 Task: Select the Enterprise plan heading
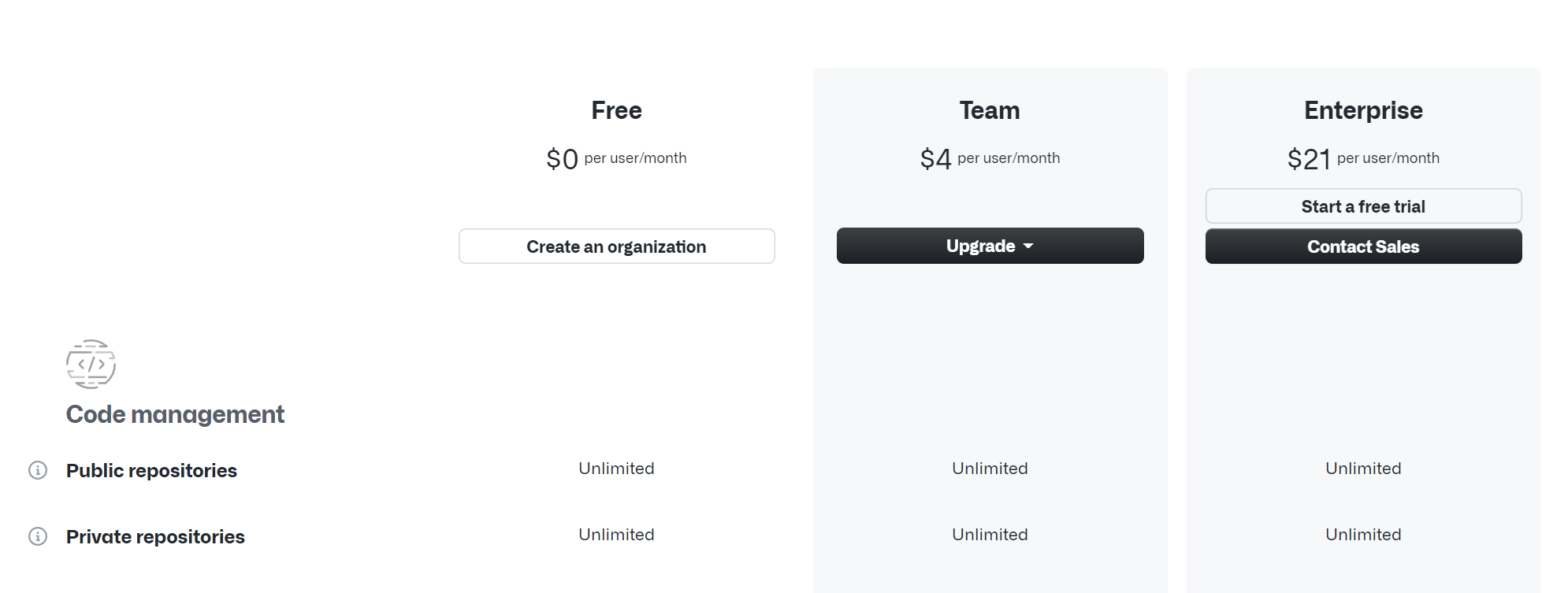(1363, 110)
